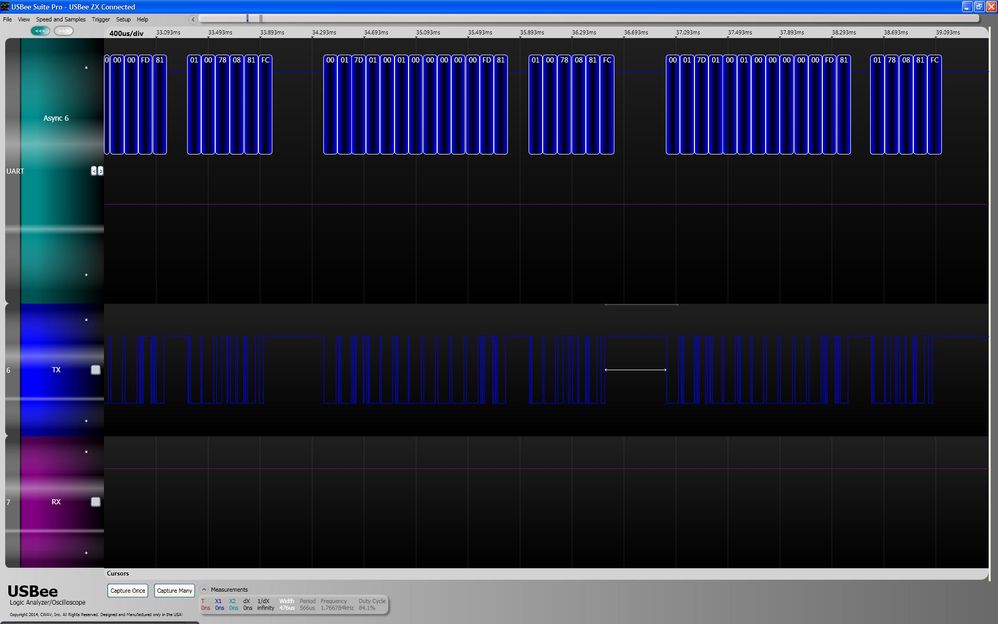
Task: Click the USBee logo at bottom left
Action: coord(33,592)
